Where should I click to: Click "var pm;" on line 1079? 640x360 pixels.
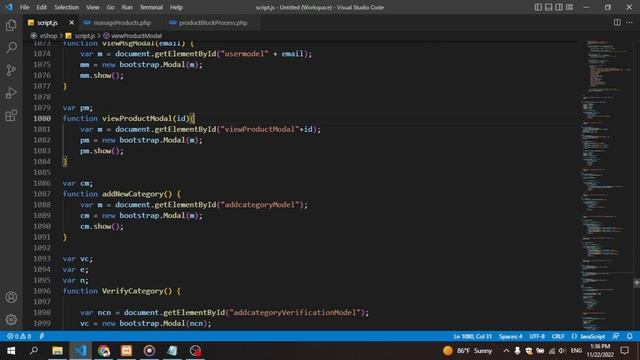coord(78,108)
